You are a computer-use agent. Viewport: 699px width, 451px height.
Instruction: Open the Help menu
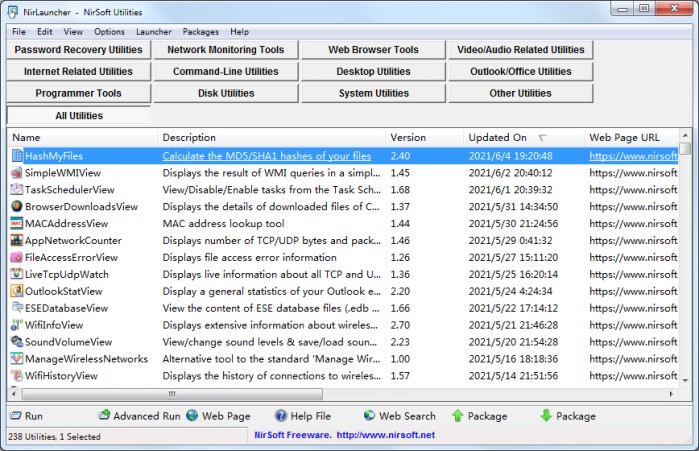click(239, 32)
